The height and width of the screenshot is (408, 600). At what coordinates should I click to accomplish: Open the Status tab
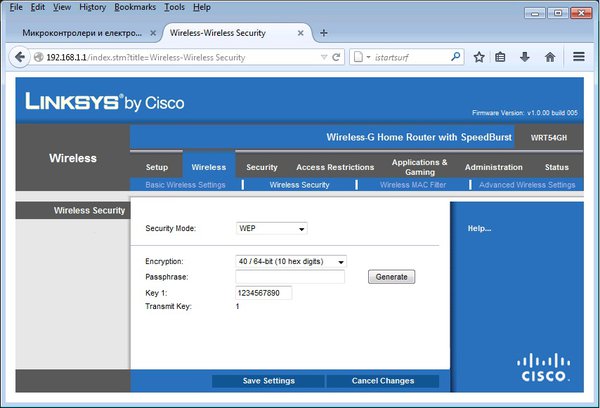(x=556, y=167)
